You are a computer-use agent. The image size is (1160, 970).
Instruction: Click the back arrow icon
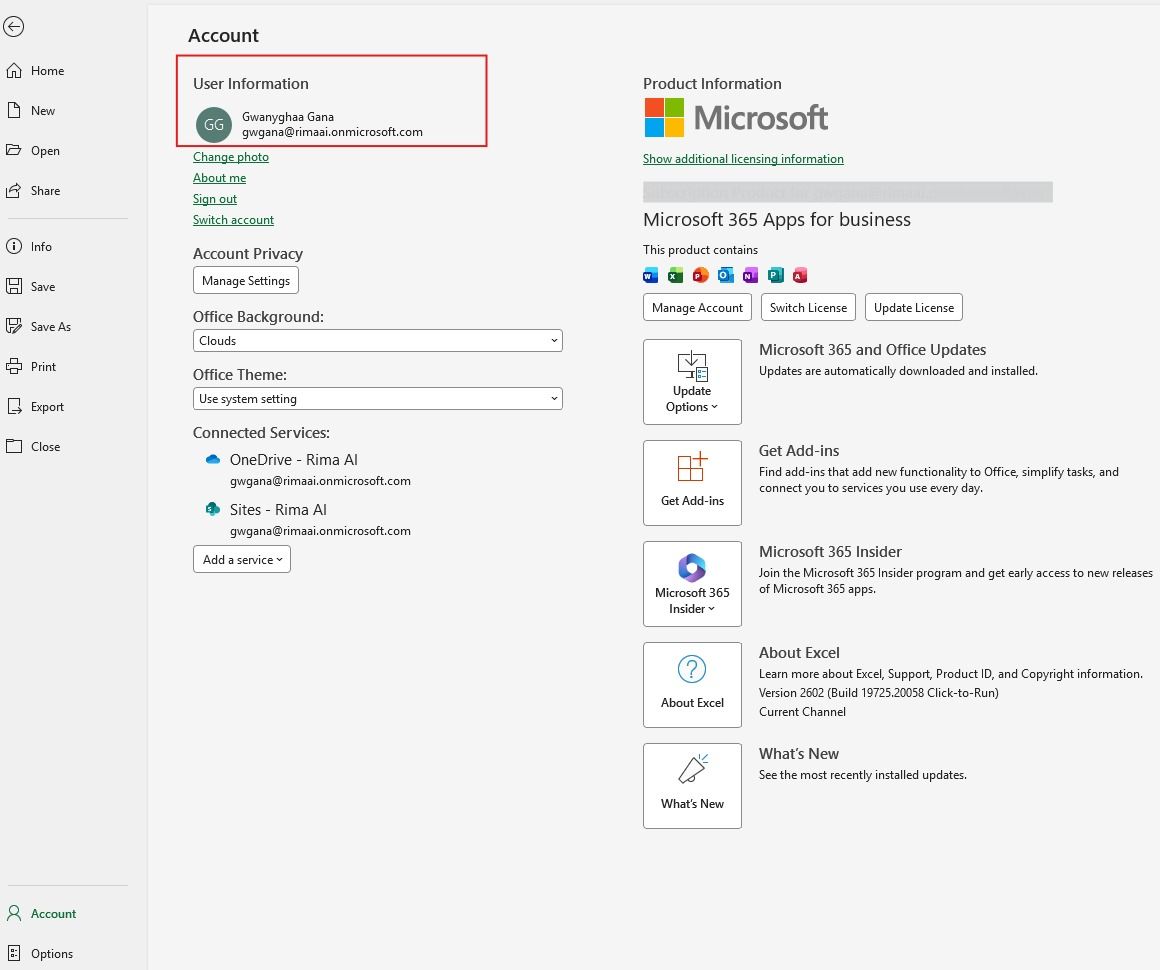14,28
